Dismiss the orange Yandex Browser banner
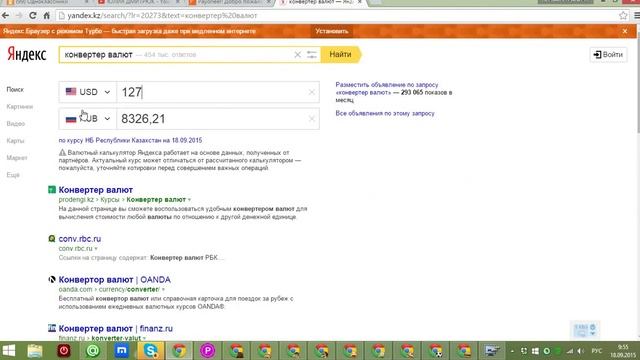The image size is (640, 360). coord(624,31)
